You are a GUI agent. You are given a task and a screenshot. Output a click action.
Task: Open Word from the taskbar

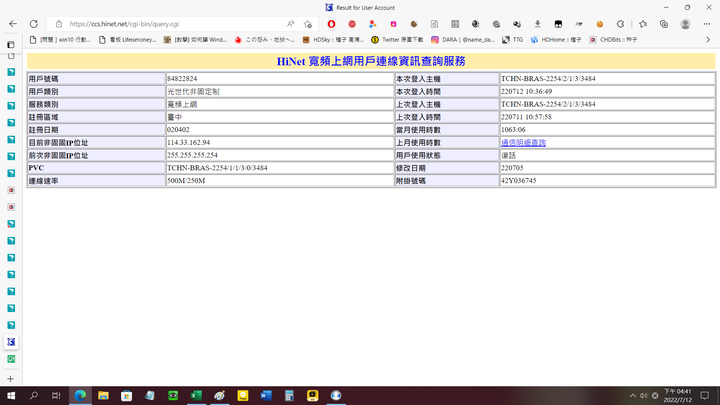coord(266,395)
